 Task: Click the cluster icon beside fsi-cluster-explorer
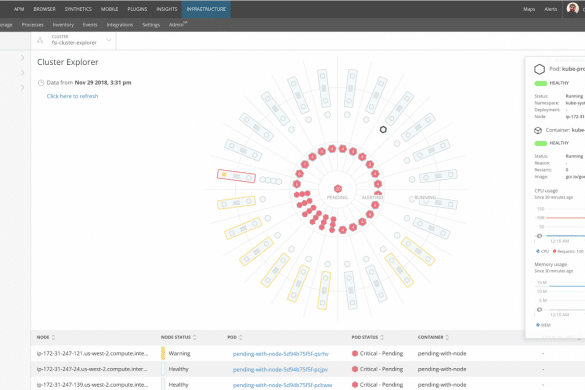coord(40,40)
